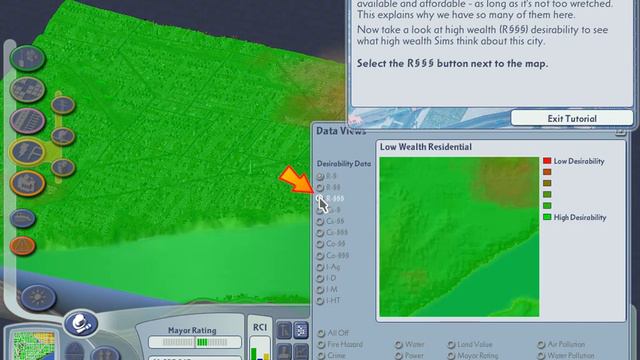This screenshot has height=360, width=640.
Task: Open the Civic buildings menu button
Action: 28,183
